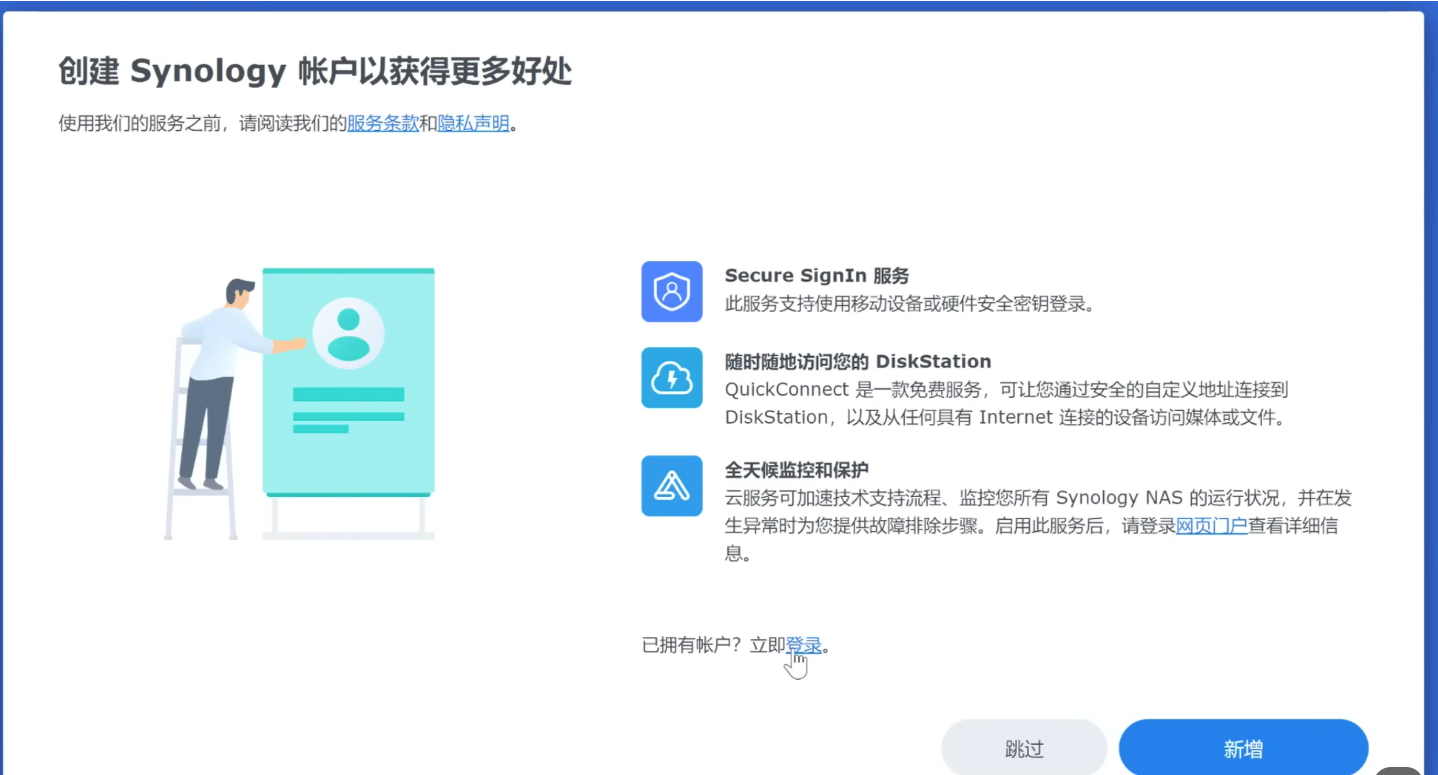Open the 服务条款 terms of service link
1438x775 pixels.
[383, 124]
